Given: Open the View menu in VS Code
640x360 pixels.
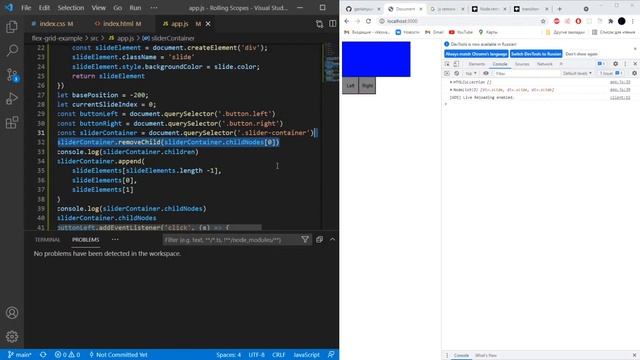Looking at the screenshot, I should [x=98, y=8].
